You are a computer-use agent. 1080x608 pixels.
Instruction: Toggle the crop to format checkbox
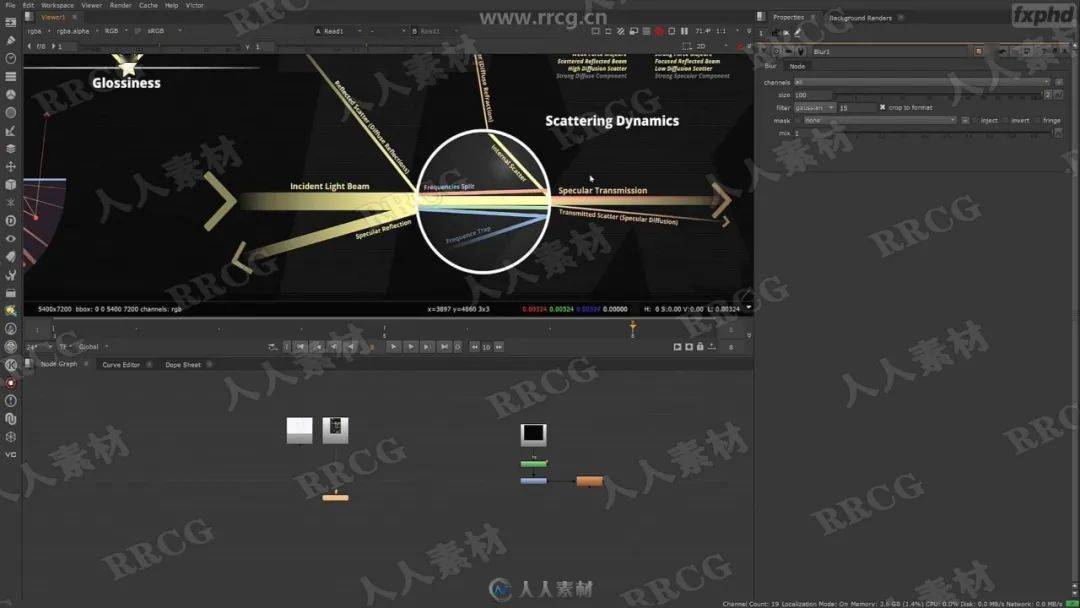click(882, 107)
